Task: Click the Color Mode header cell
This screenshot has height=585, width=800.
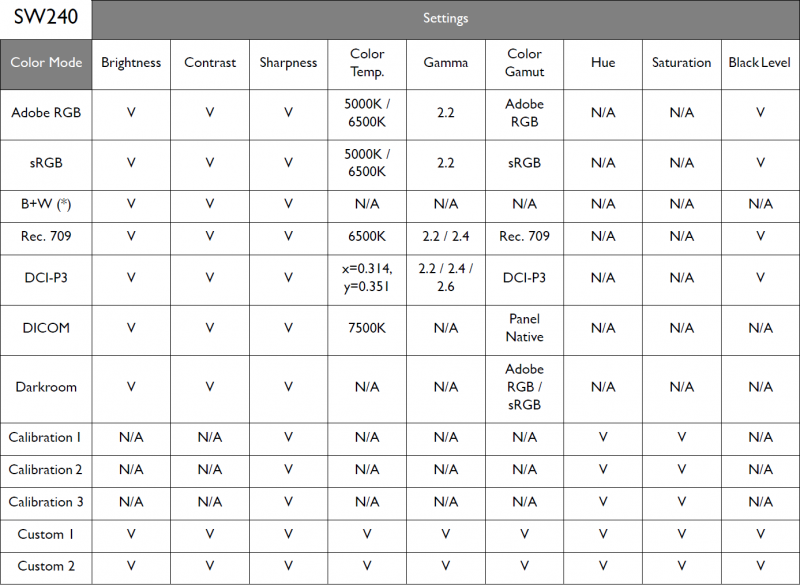Action: pyautogui.click(x=46, y=64)
